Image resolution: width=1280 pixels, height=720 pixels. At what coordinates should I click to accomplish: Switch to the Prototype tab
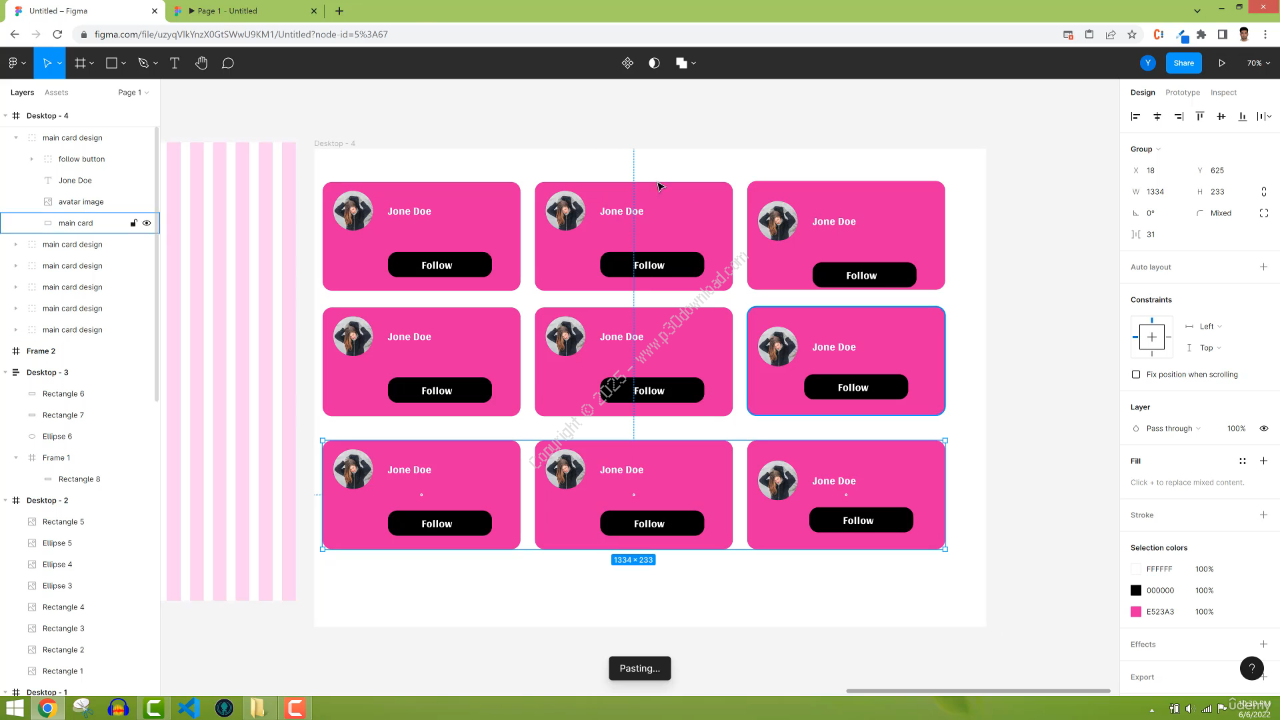click(1182, 92)
